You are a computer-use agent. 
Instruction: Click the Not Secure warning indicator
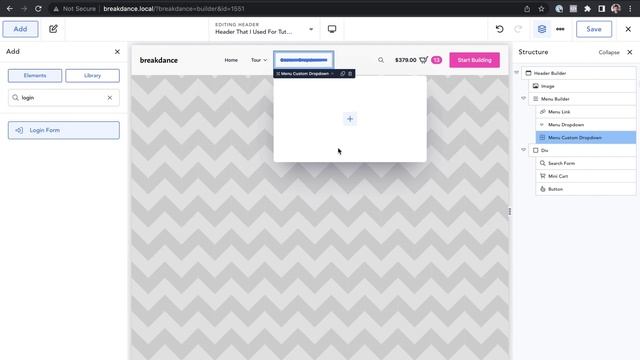pyautogui.click(x=74, y=9)
